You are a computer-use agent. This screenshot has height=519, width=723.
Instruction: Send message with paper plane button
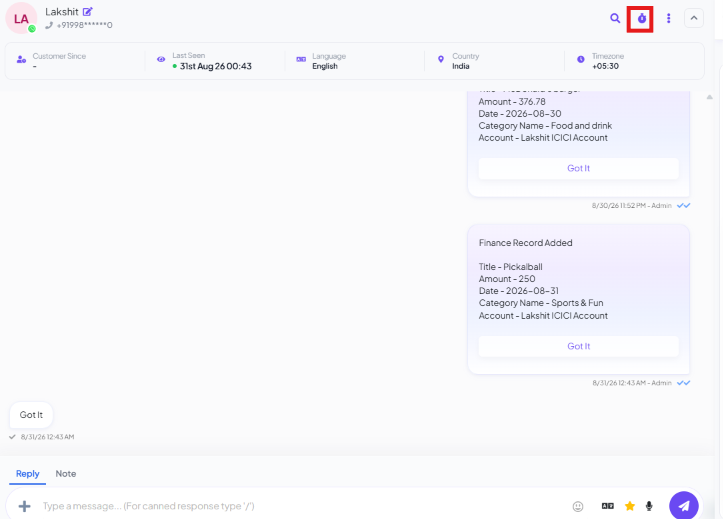[x=684, y=506]
